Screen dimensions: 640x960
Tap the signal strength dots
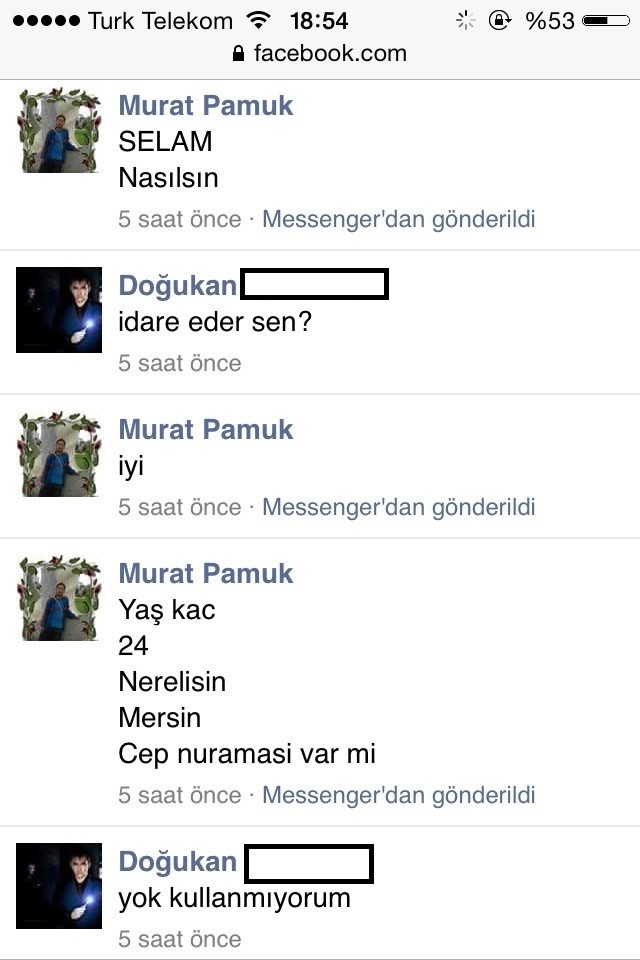[46, 21]
